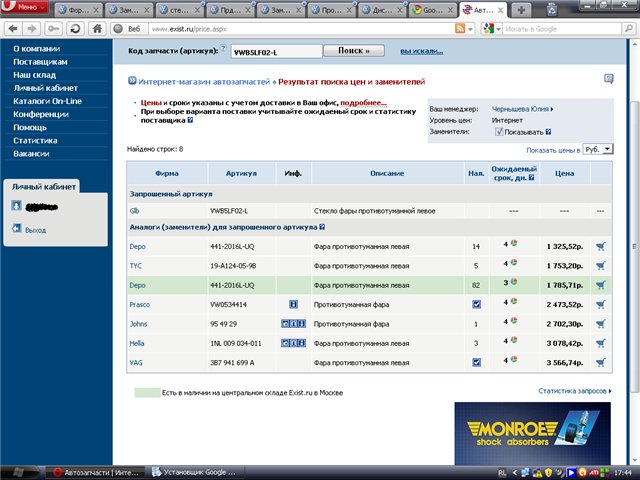
Task: Open the info icons for Hella 1NL 009 034-011
Action: pos(293,343)
